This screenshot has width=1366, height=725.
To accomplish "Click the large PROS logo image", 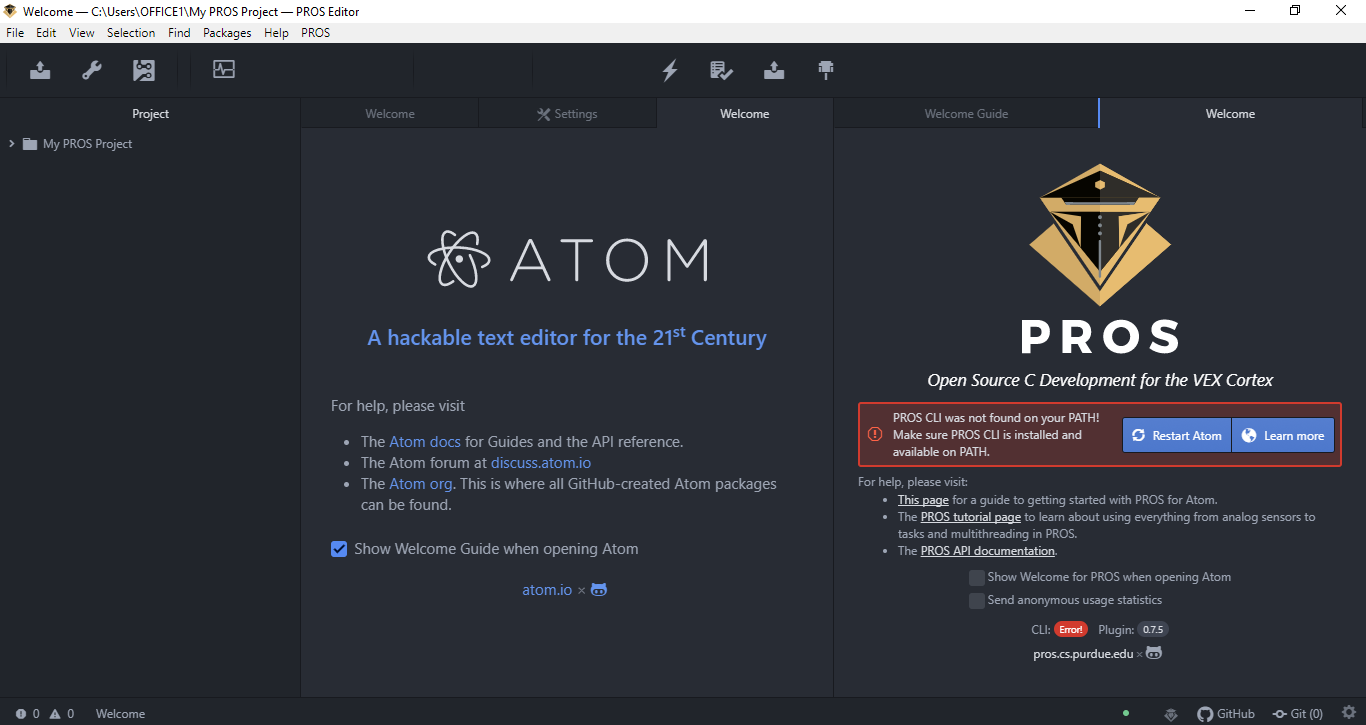I will pyautogui.click(x=1100, y=258).
